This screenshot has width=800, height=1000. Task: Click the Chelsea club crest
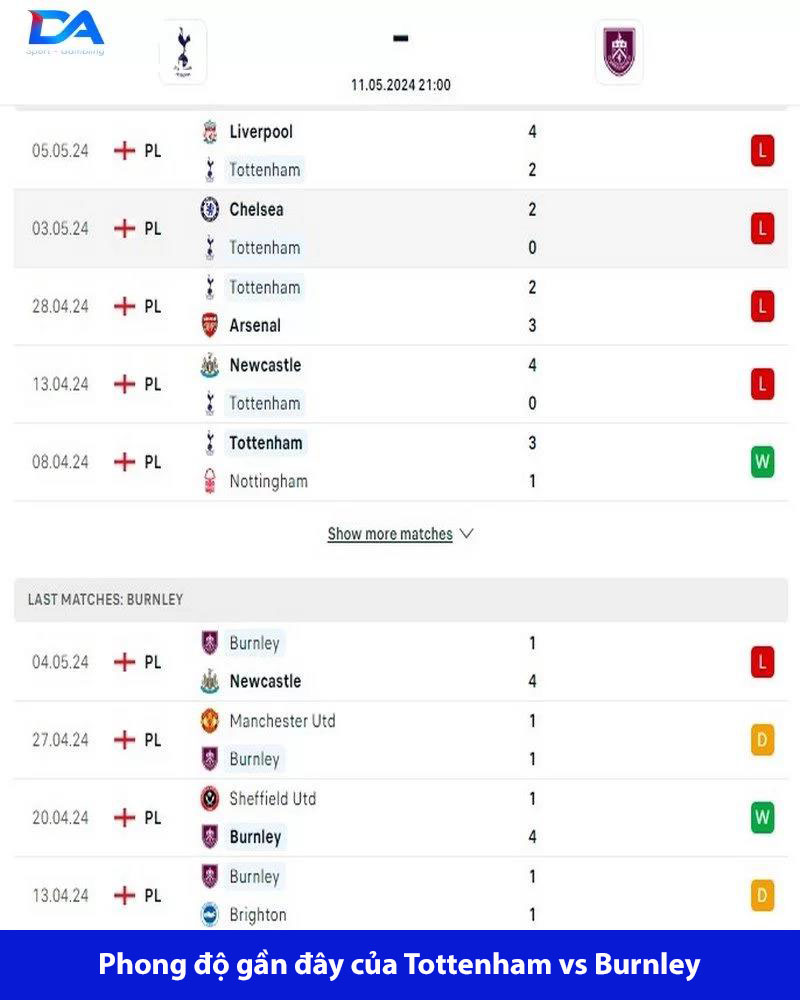tap(210, 210)
